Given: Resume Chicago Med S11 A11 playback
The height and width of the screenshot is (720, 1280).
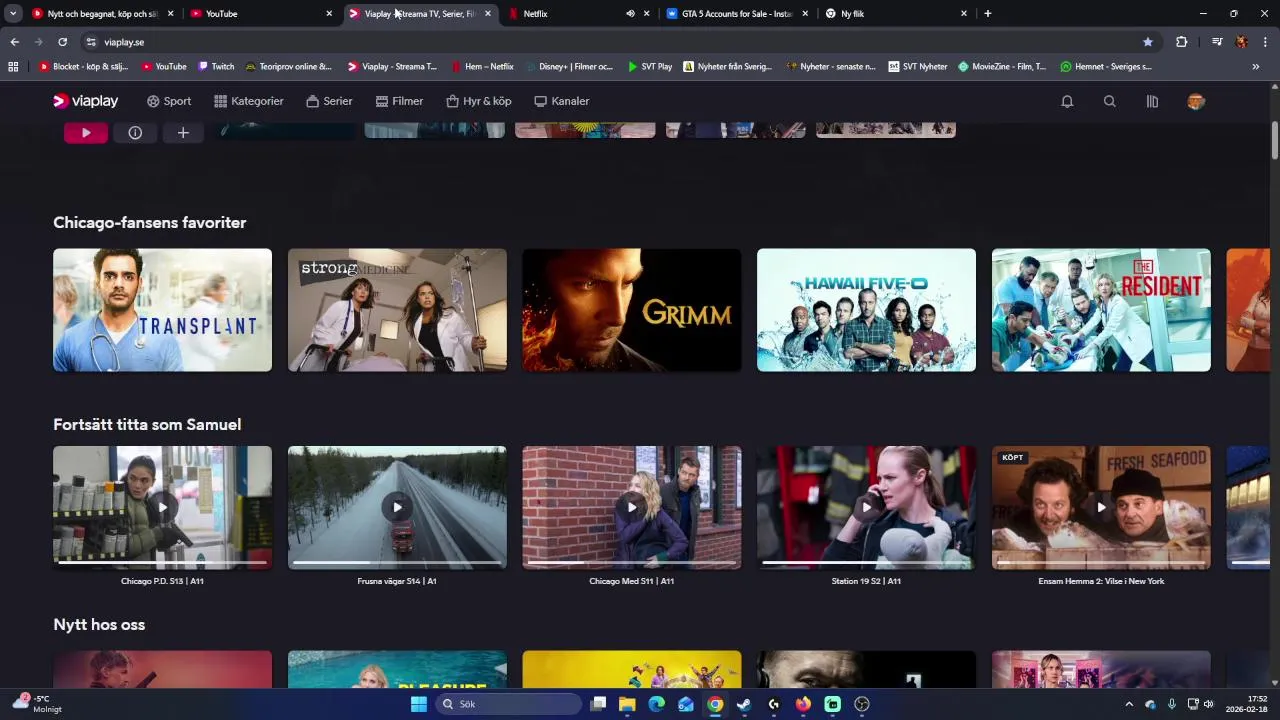Looking at the screenshot, I should pyautogui.click(x=632, y=508).
